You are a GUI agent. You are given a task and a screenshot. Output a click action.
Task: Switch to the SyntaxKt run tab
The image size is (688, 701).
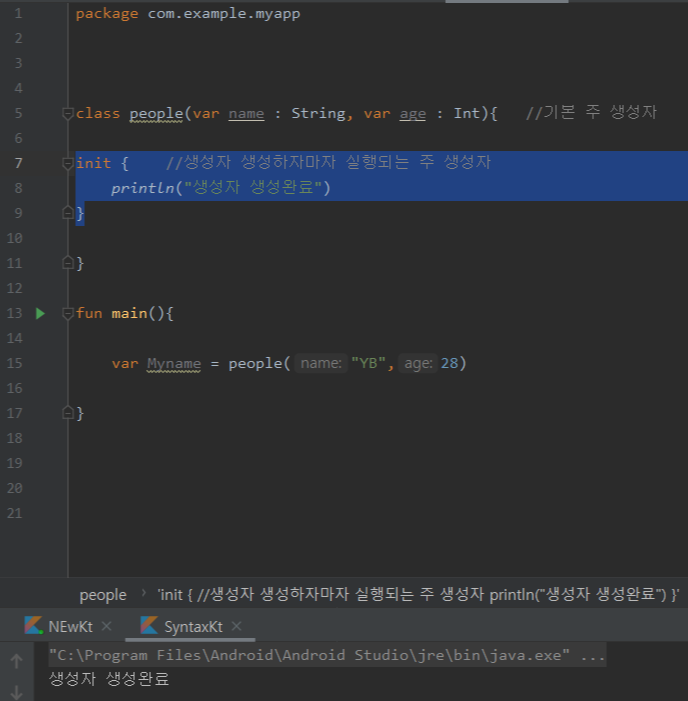click(193, 627)
